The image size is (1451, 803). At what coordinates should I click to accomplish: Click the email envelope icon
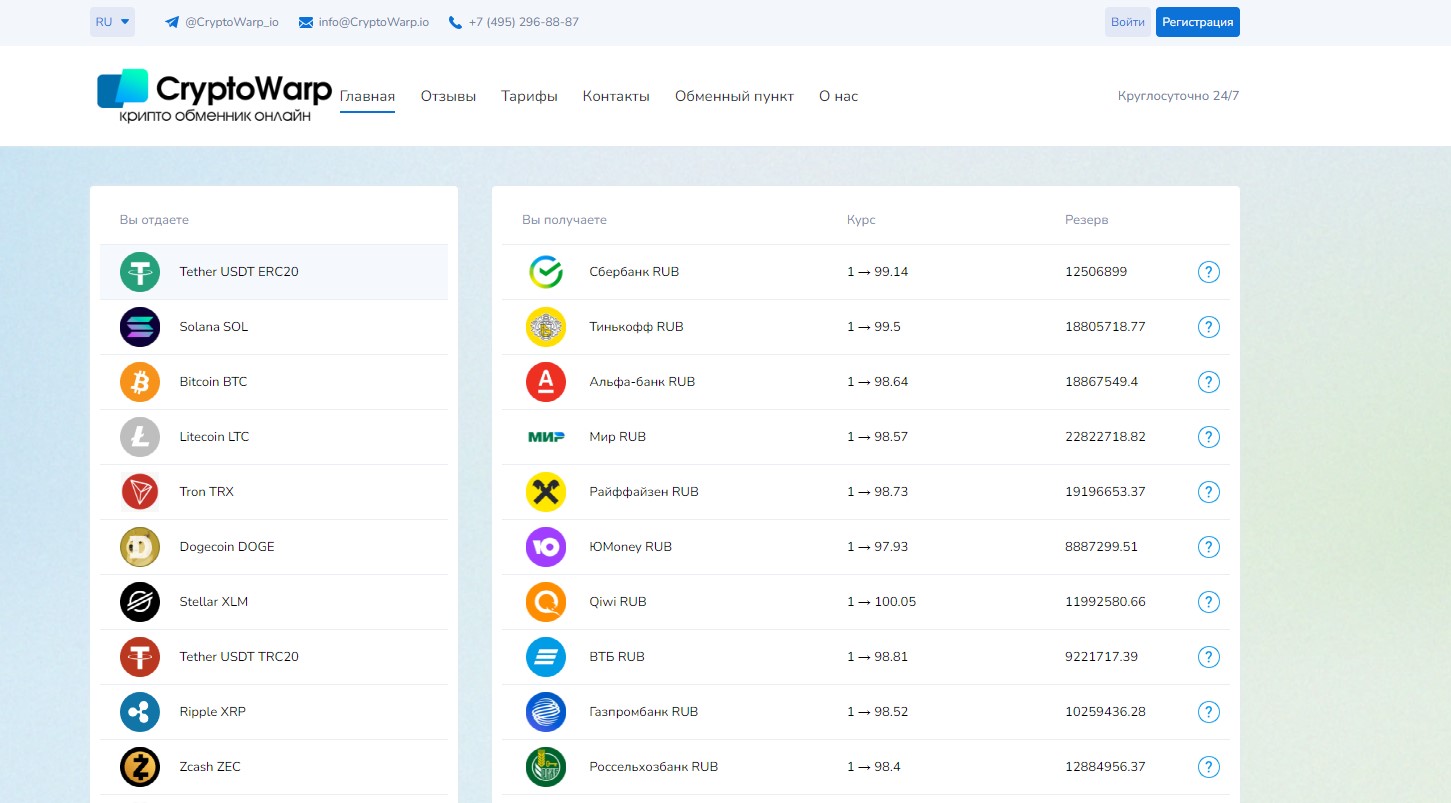pos(306,22)
